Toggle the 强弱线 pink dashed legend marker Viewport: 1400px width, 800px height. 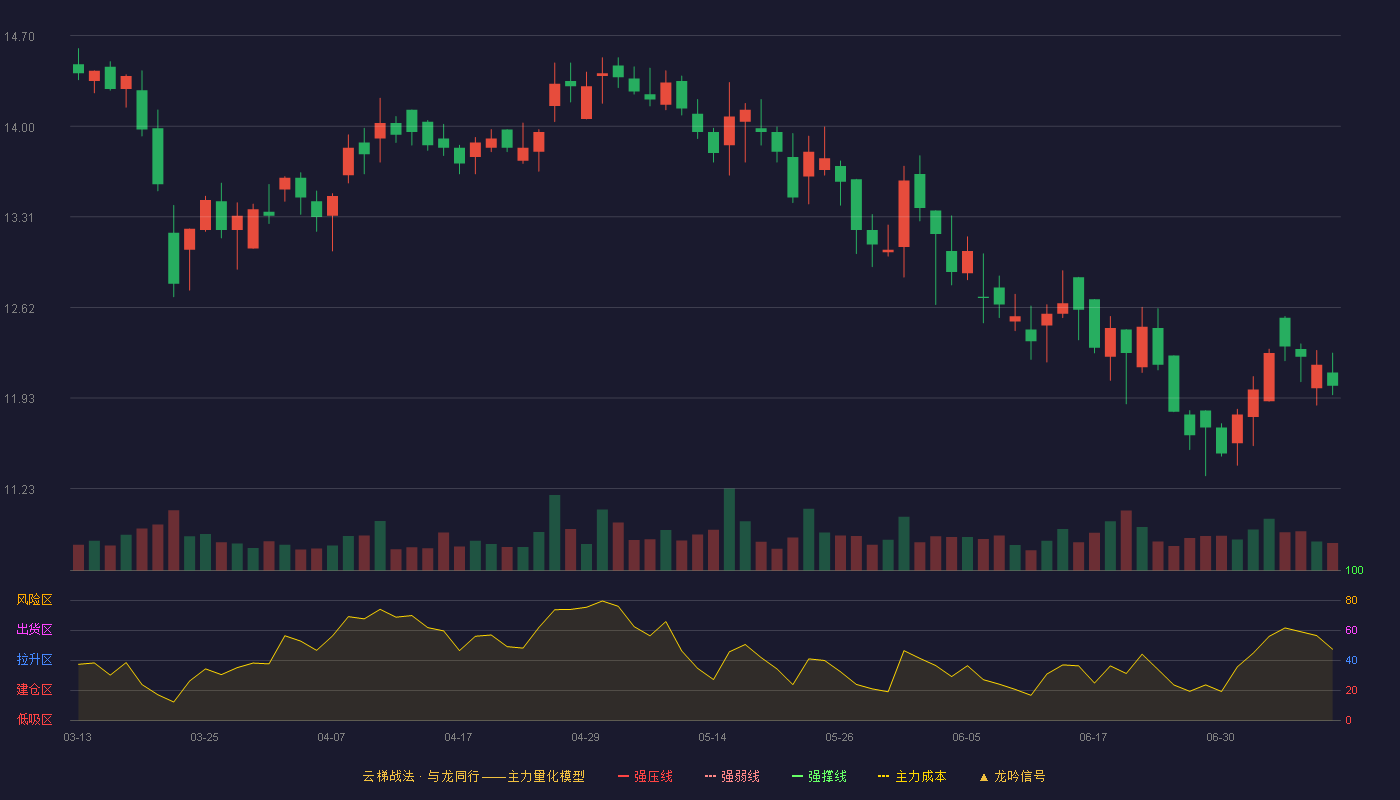[710, 776]
